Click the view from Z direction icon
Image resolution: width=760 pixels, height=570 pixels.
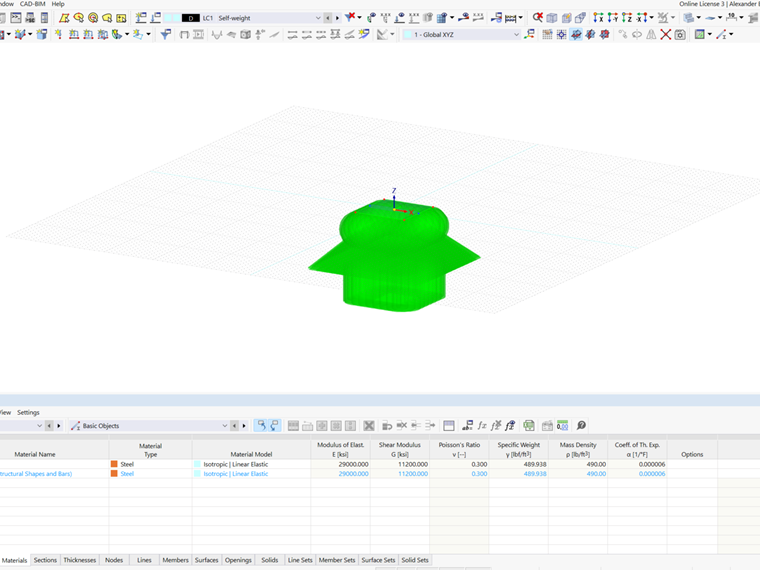click(627, 18)
